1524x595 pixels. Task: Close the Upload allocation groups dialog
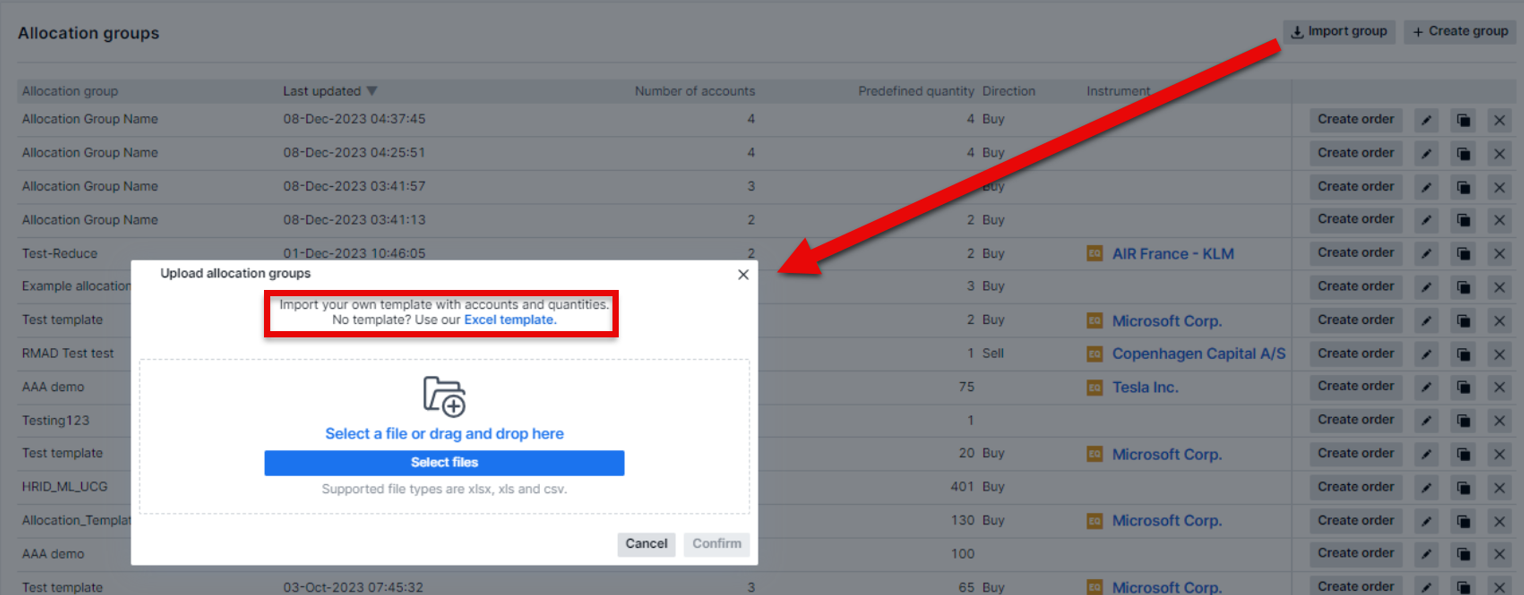pos(743,275)
